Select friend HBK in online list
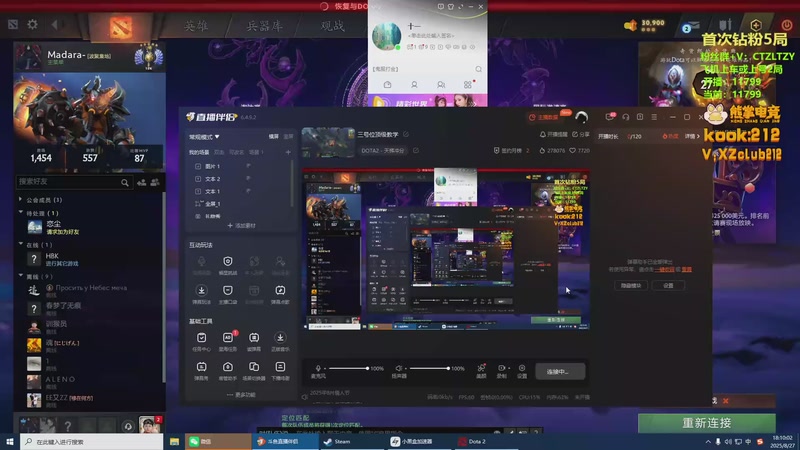The image size is (800, 450). (x=92, y=259)
